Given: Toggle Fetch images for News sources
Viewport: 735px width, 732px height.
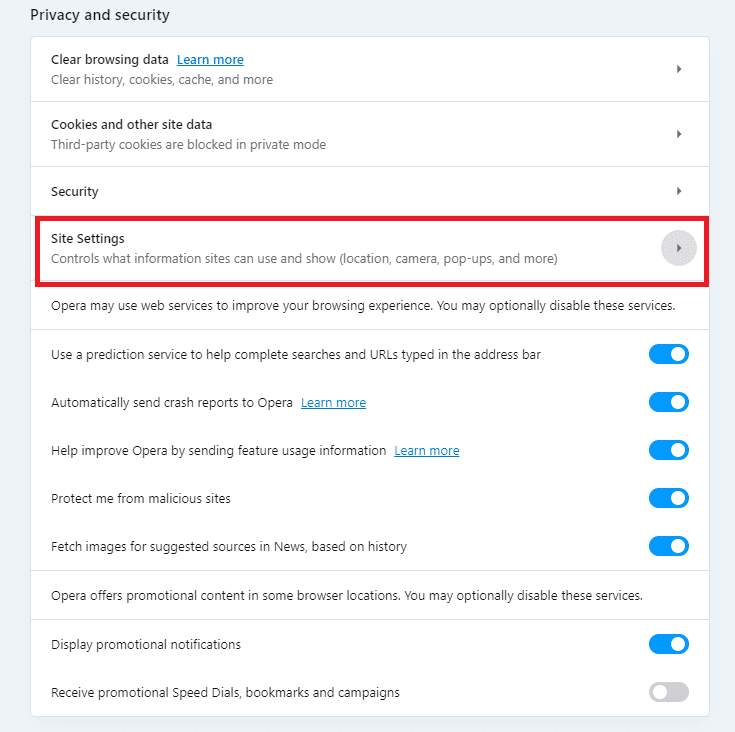Looking at the screenshot, I should point(669,546).
